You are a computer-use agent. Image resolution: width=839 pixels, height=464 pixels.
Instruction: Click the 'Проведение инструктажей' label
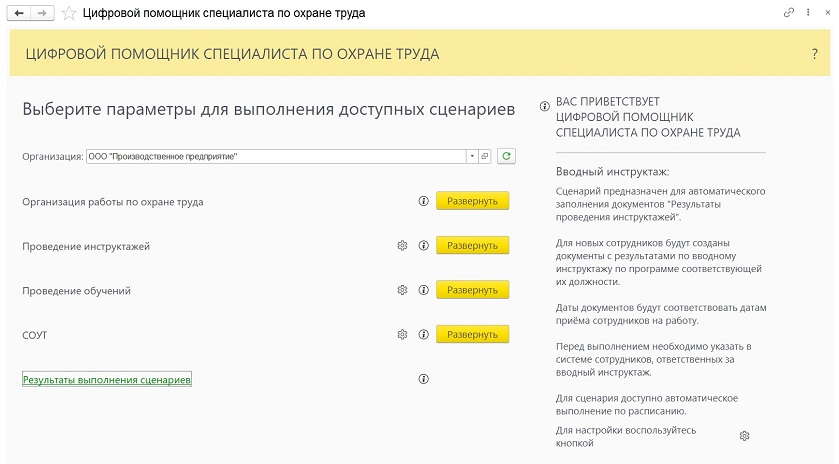point(86,247)
